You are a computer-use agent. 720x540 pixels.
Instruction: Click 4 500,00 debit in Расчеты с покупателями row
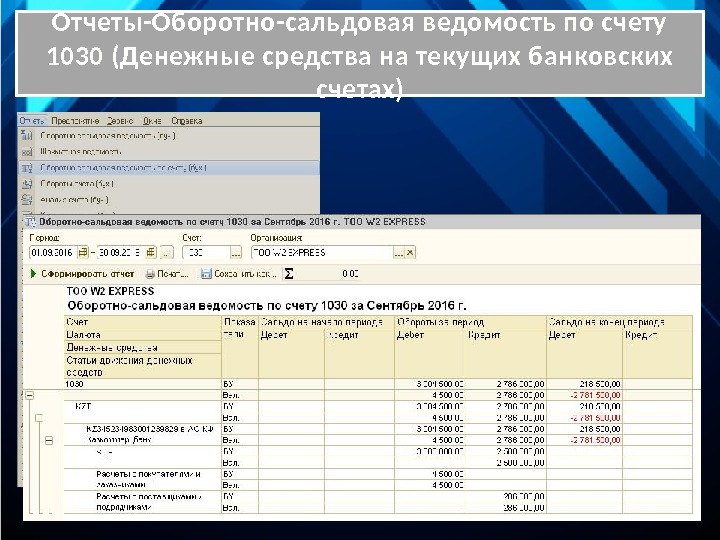coord(447,474)
